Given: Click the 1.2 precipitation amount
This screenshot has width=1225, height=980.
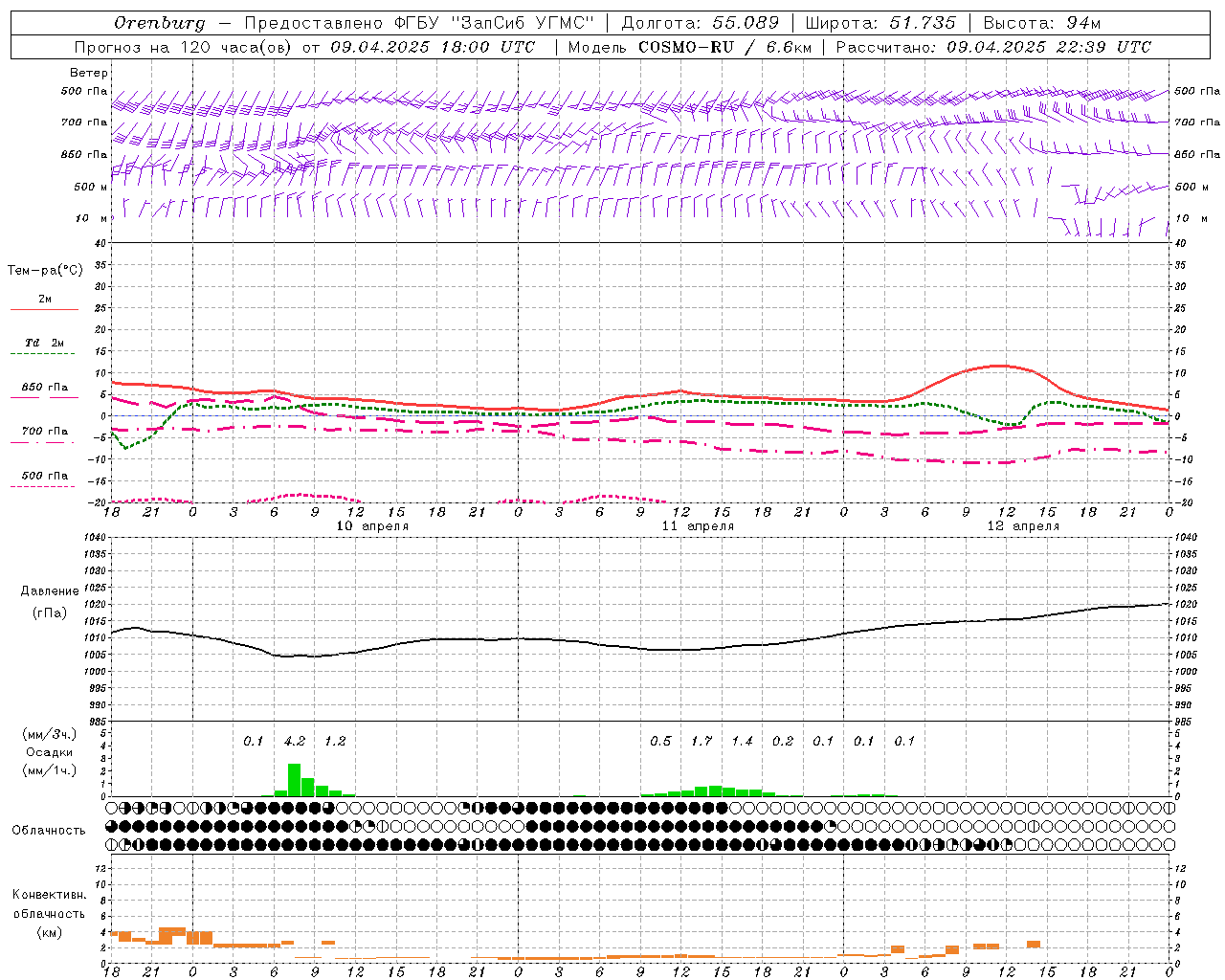Looking at the screenshot, I should point(335,741).
